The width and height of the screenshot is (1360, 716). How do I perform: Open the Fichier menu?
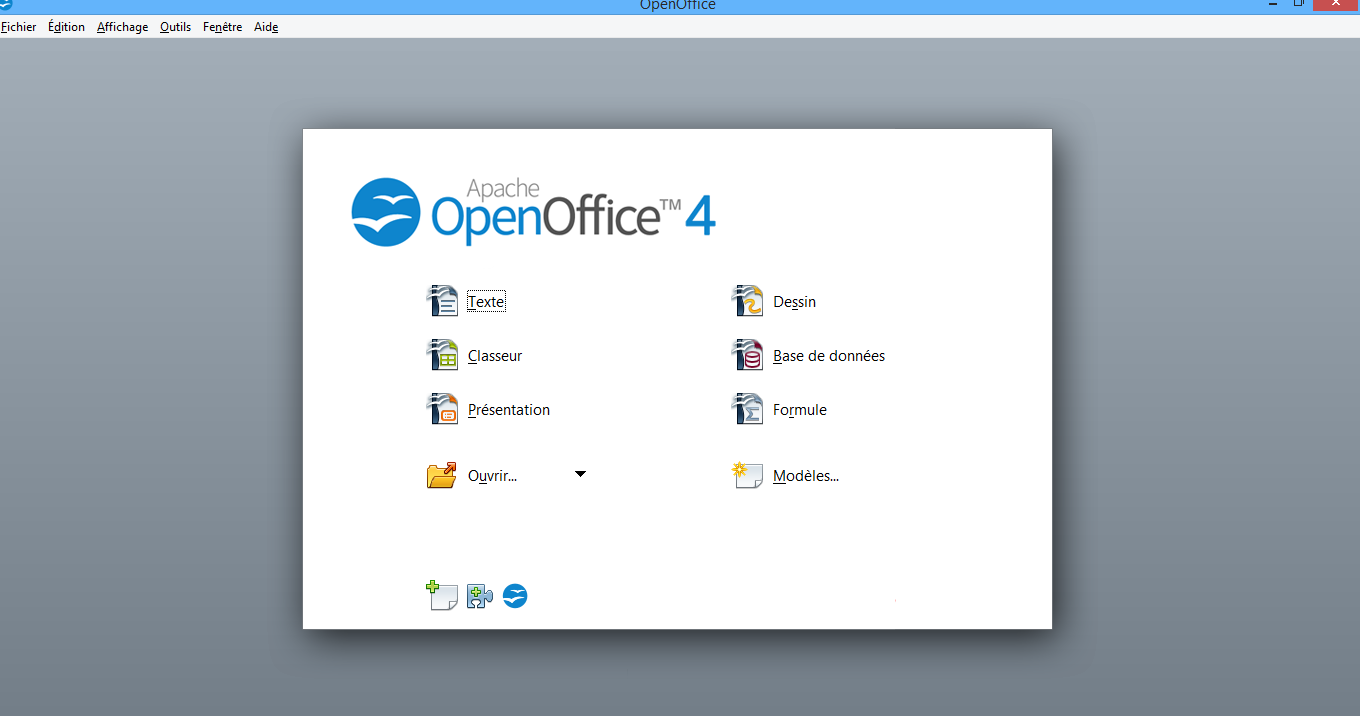coord(18,27)
